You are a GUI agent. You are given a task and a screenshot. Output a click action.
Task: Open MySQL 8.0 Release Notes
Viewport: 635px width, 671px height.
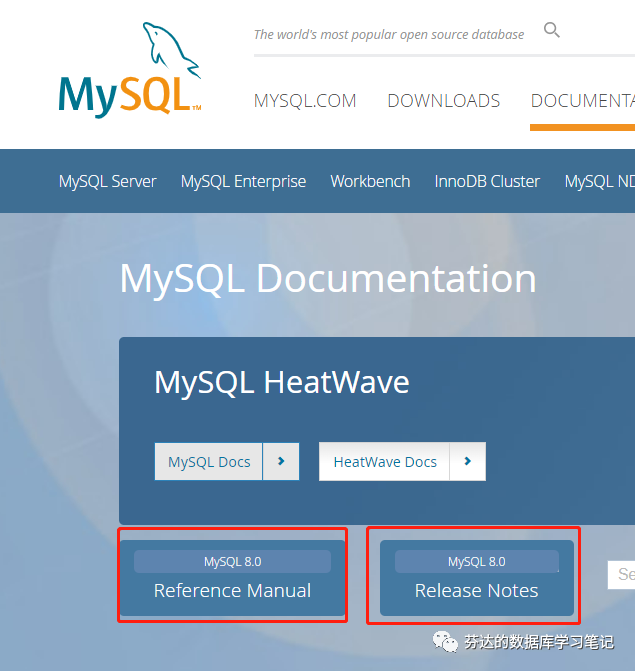[x=477, y=578]
